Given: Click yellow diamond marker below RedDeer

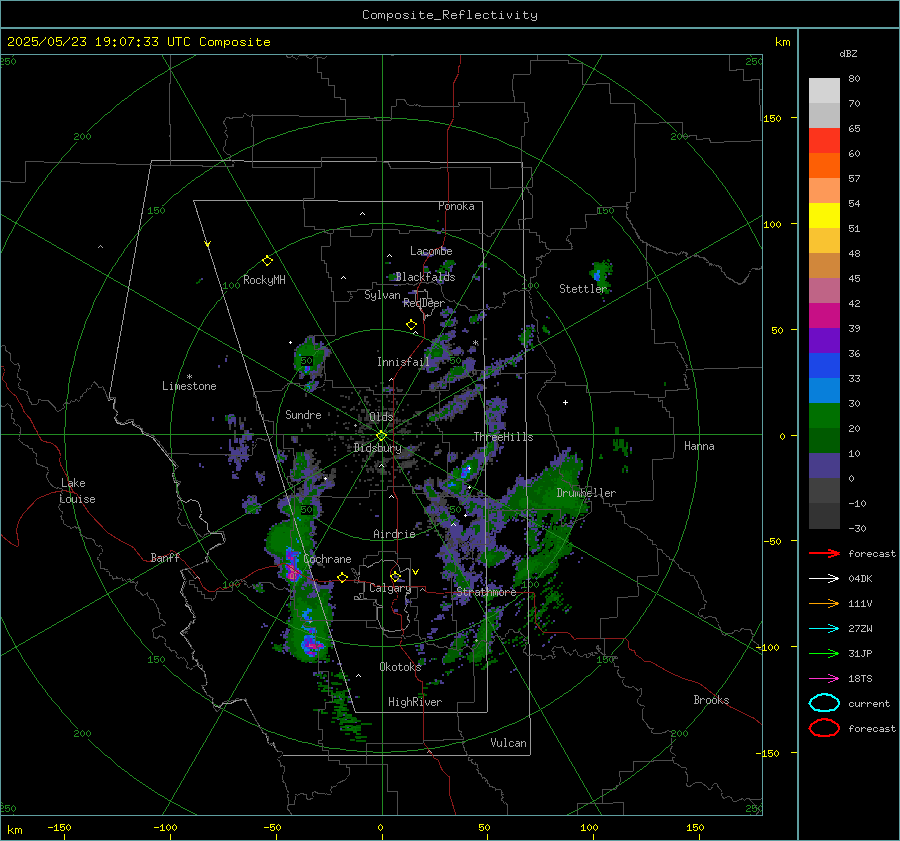Looking at the screenshot, I should coord(411,325).
